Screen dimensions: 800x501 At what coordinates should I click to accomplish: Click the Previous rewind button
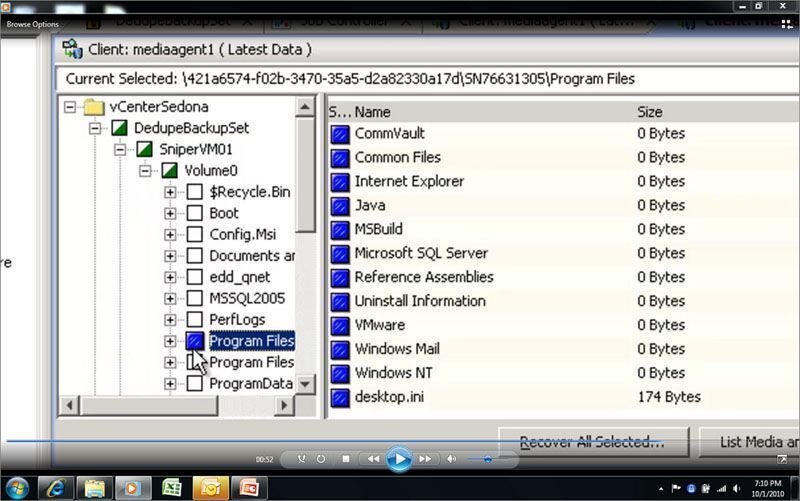(373, 459)
